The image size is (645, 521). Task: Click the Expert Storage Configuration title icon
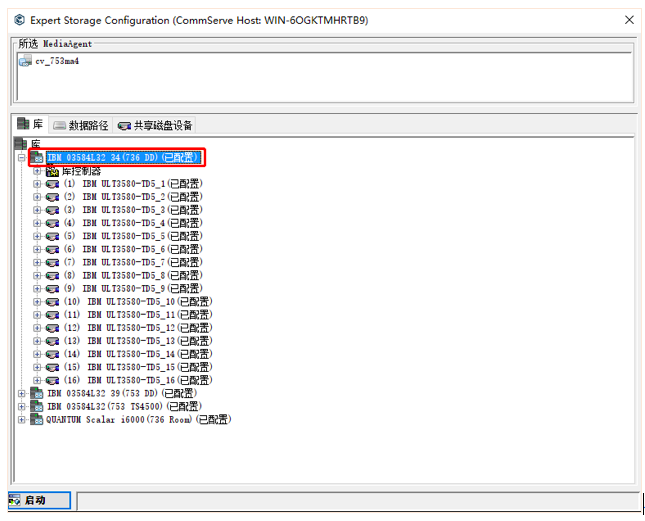(19, 20)
